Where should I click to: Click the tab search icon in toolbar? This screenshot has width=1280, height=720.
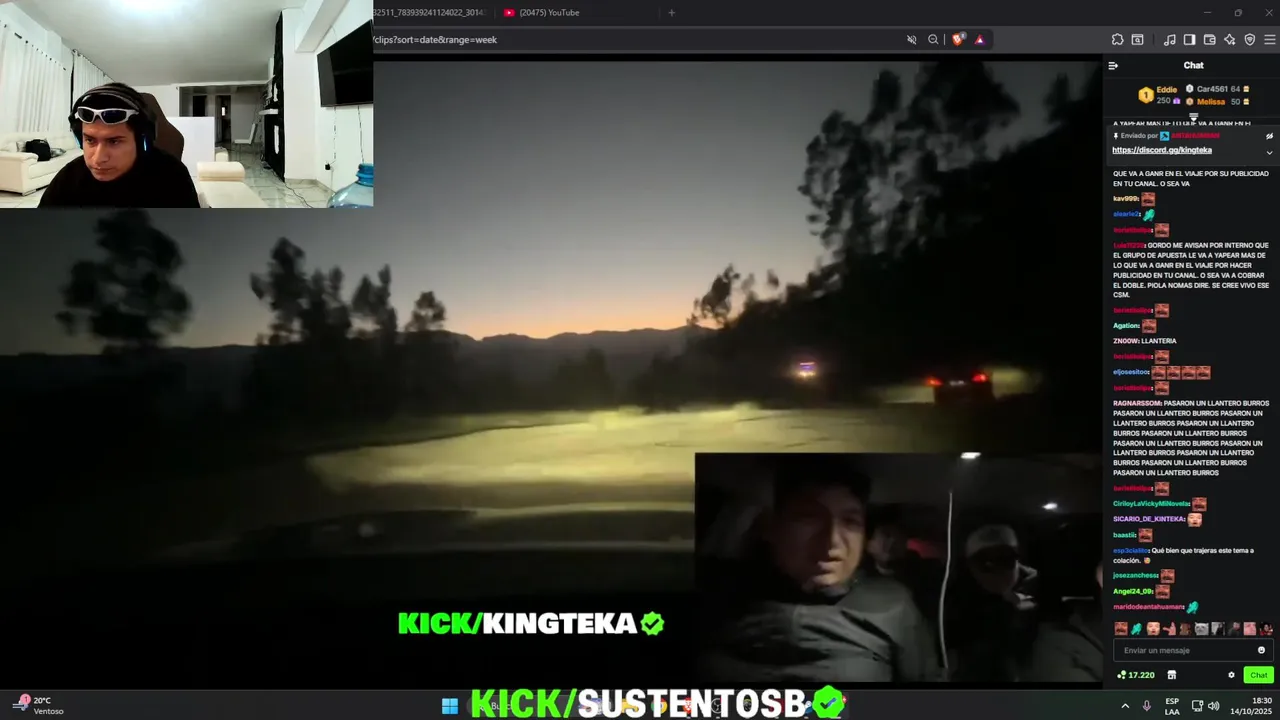[1137, 40]
